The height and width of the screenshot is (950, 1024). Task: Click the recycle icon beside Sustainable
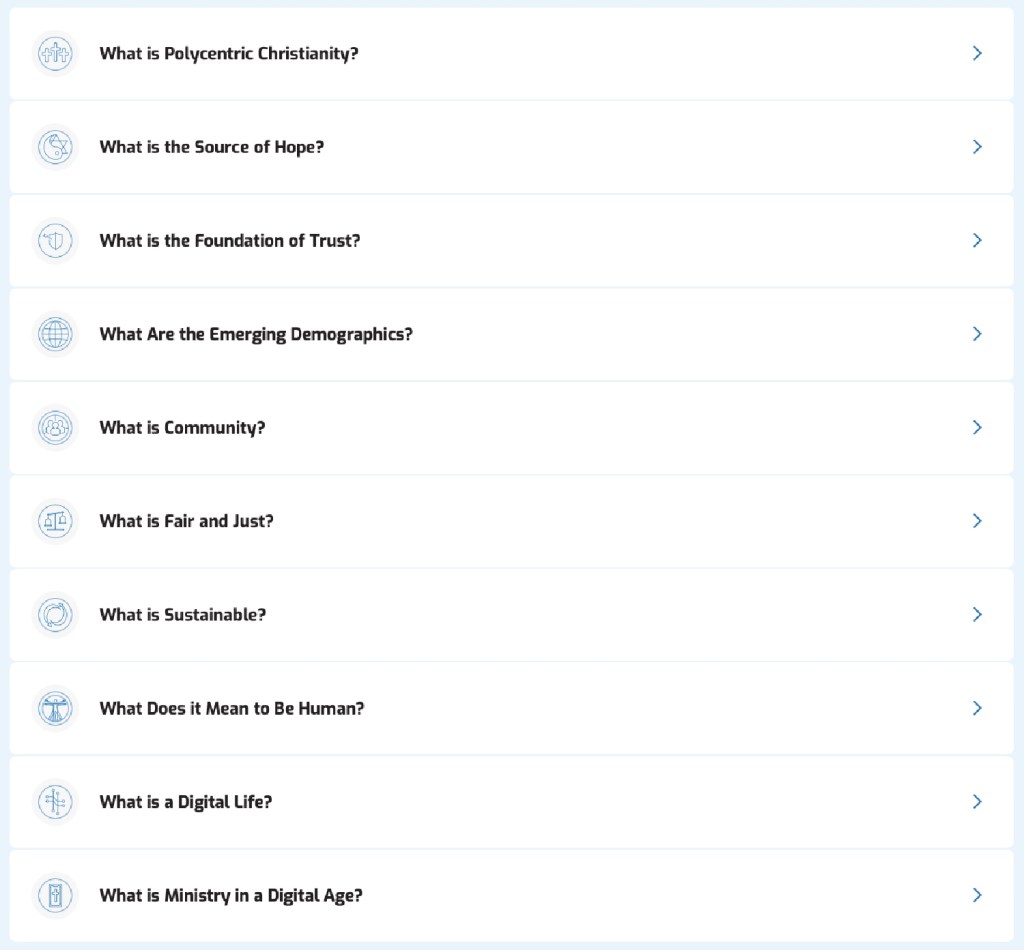[x=55, y=614]
